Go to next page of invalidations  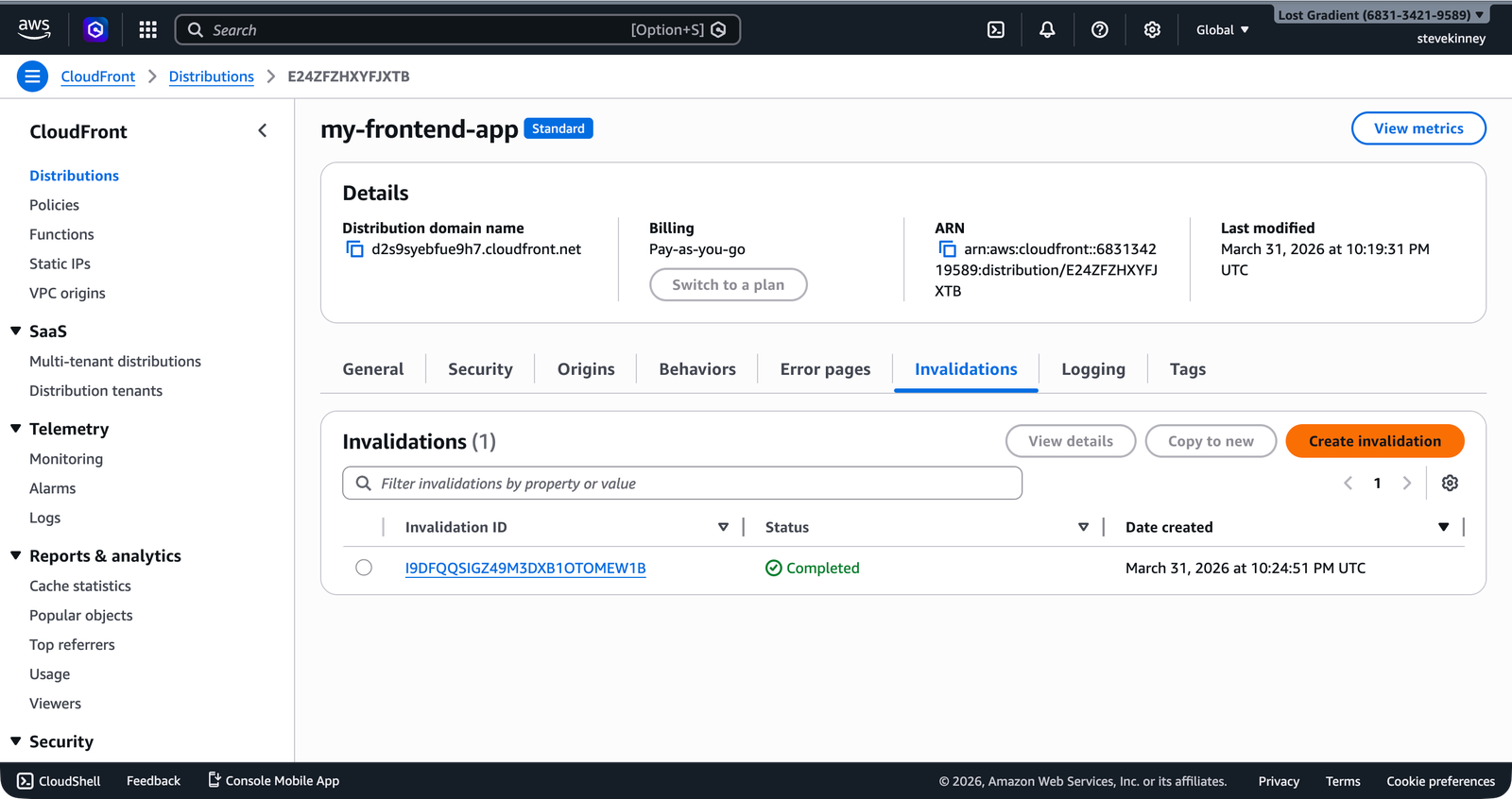coord(1407,483)
